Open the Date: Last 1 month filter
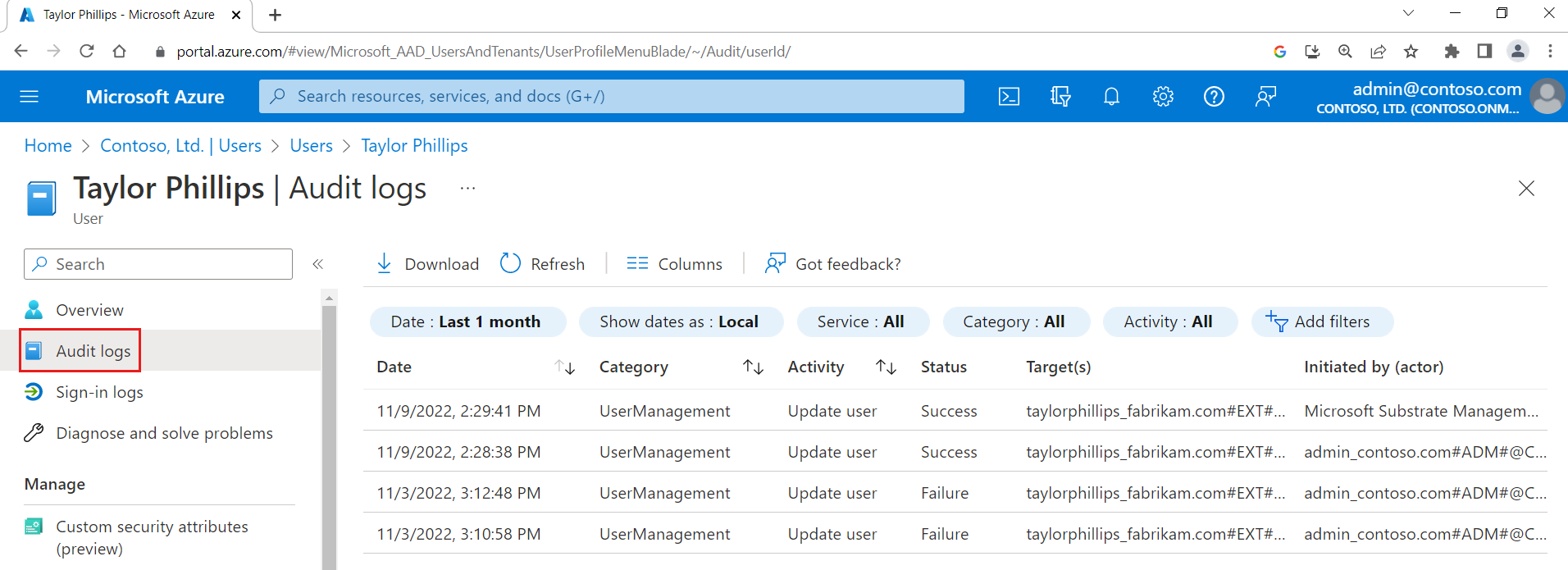Viewport: 1568px width, 570px height. [467, 321]
